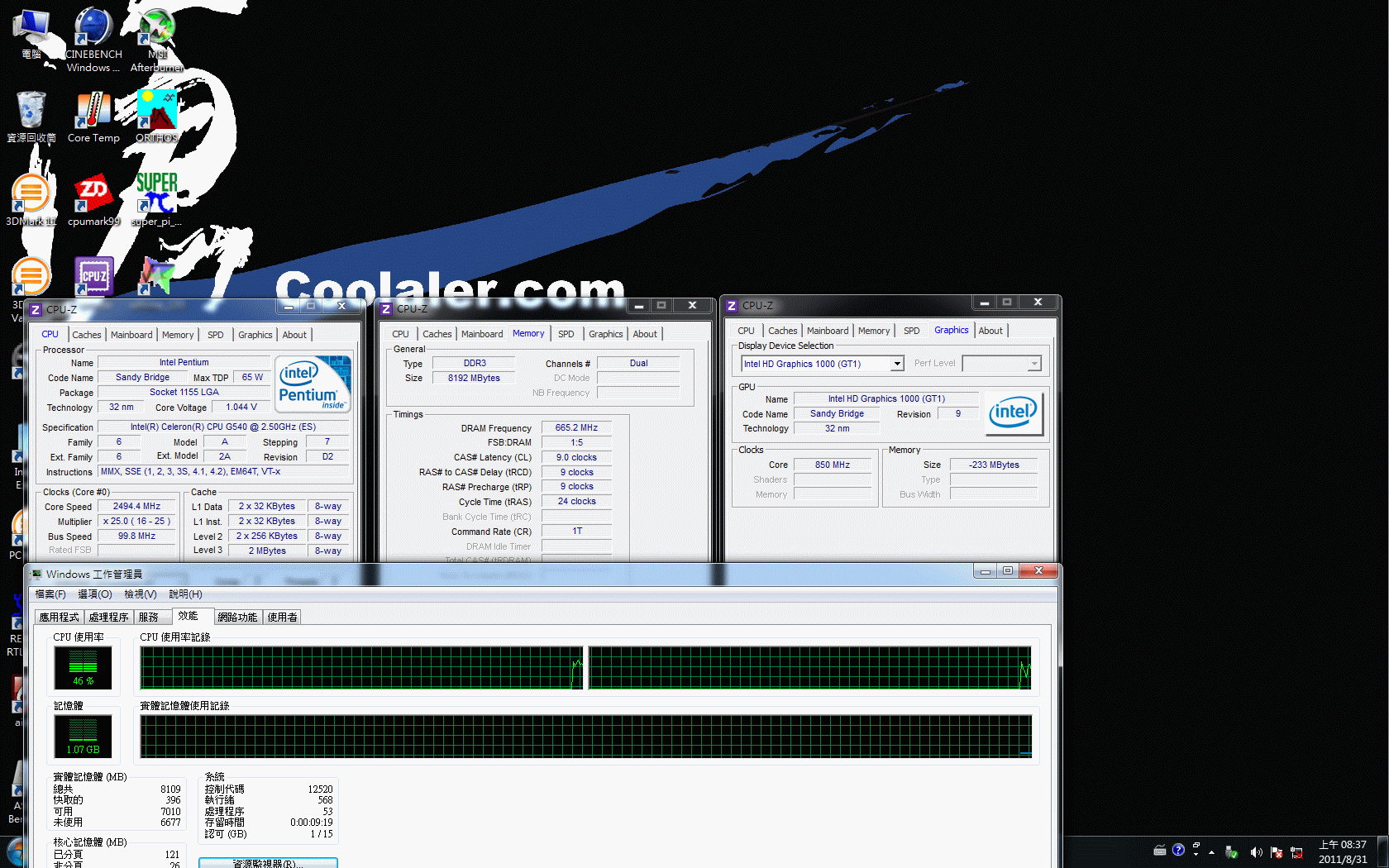The image size is (1389, 868).
Task: Open the Perf Level combo box
Action: point(1001,364)
